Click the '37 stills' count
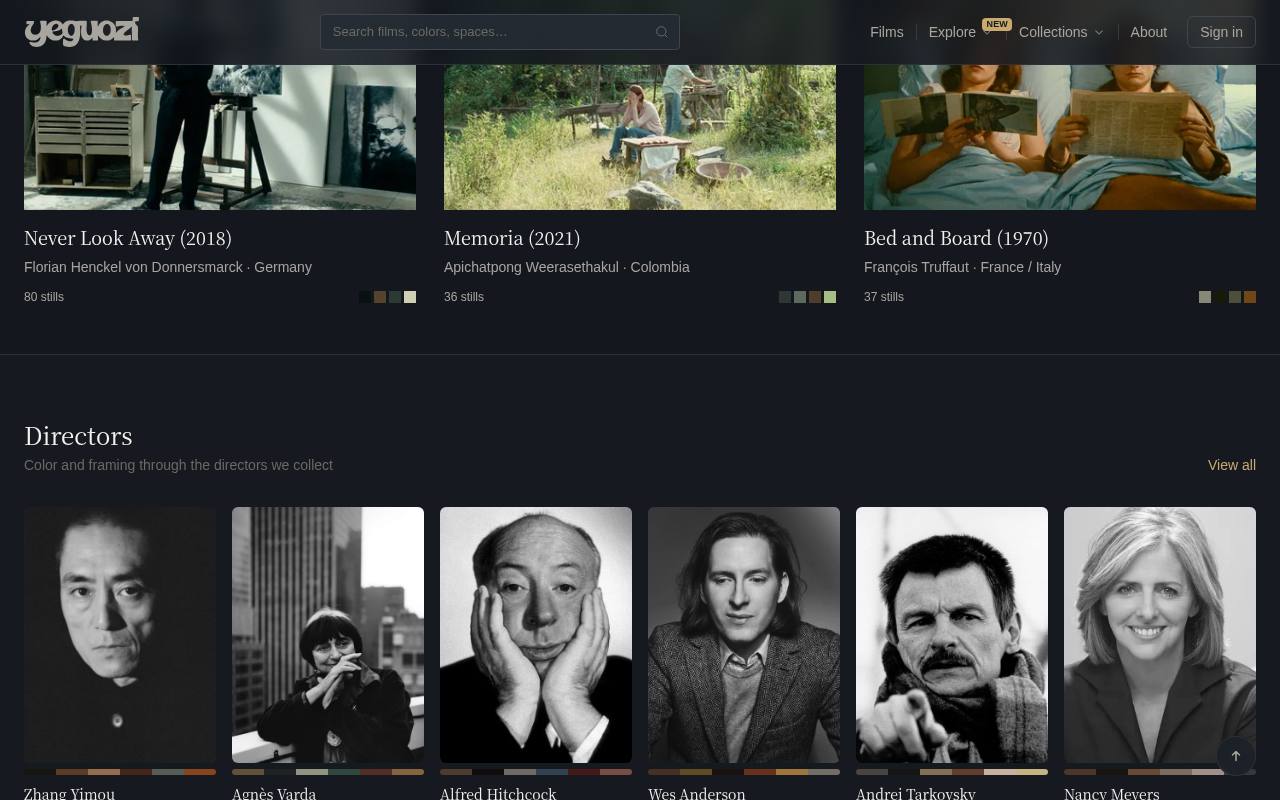The width and height of the screenshot is (1280, 800). [884, 297]
